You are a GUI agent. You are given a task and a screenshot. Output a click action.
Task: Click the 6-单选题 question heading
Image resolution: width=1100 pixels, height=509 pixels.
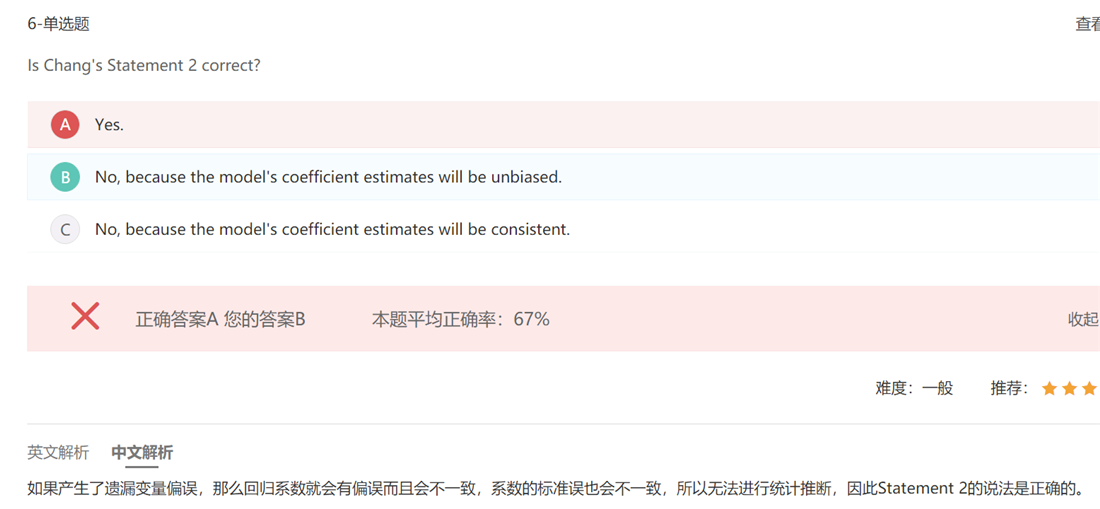click(58, 24)
